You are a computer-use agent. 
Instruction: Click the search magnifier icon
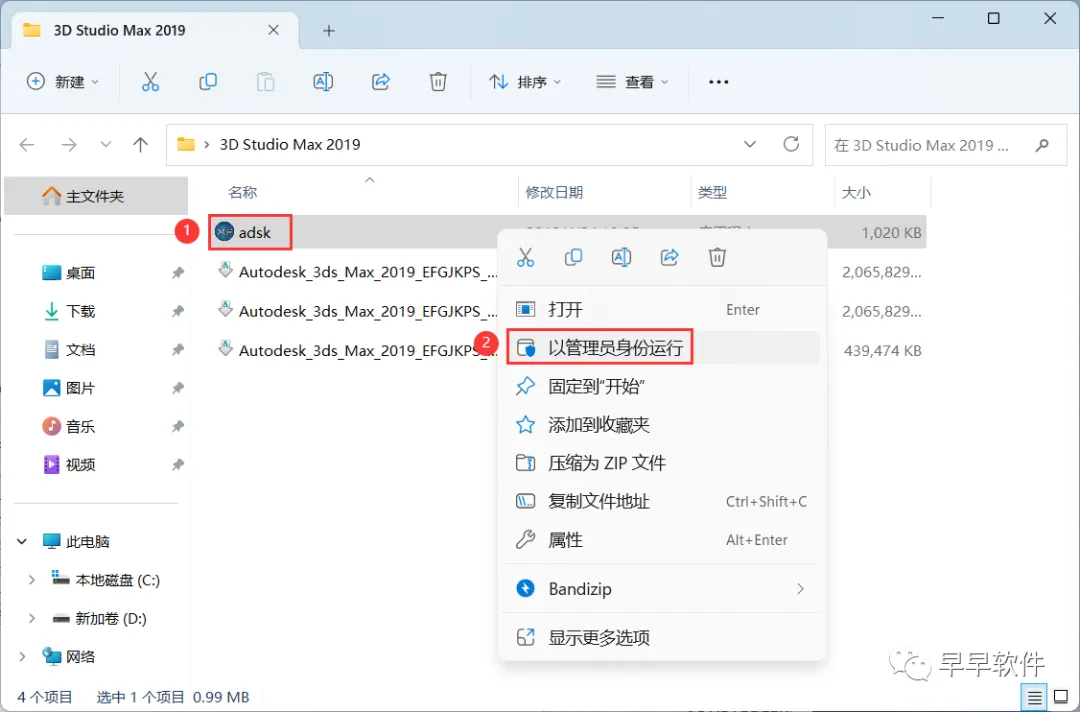pyautogui.click(x=1042, y=145)
